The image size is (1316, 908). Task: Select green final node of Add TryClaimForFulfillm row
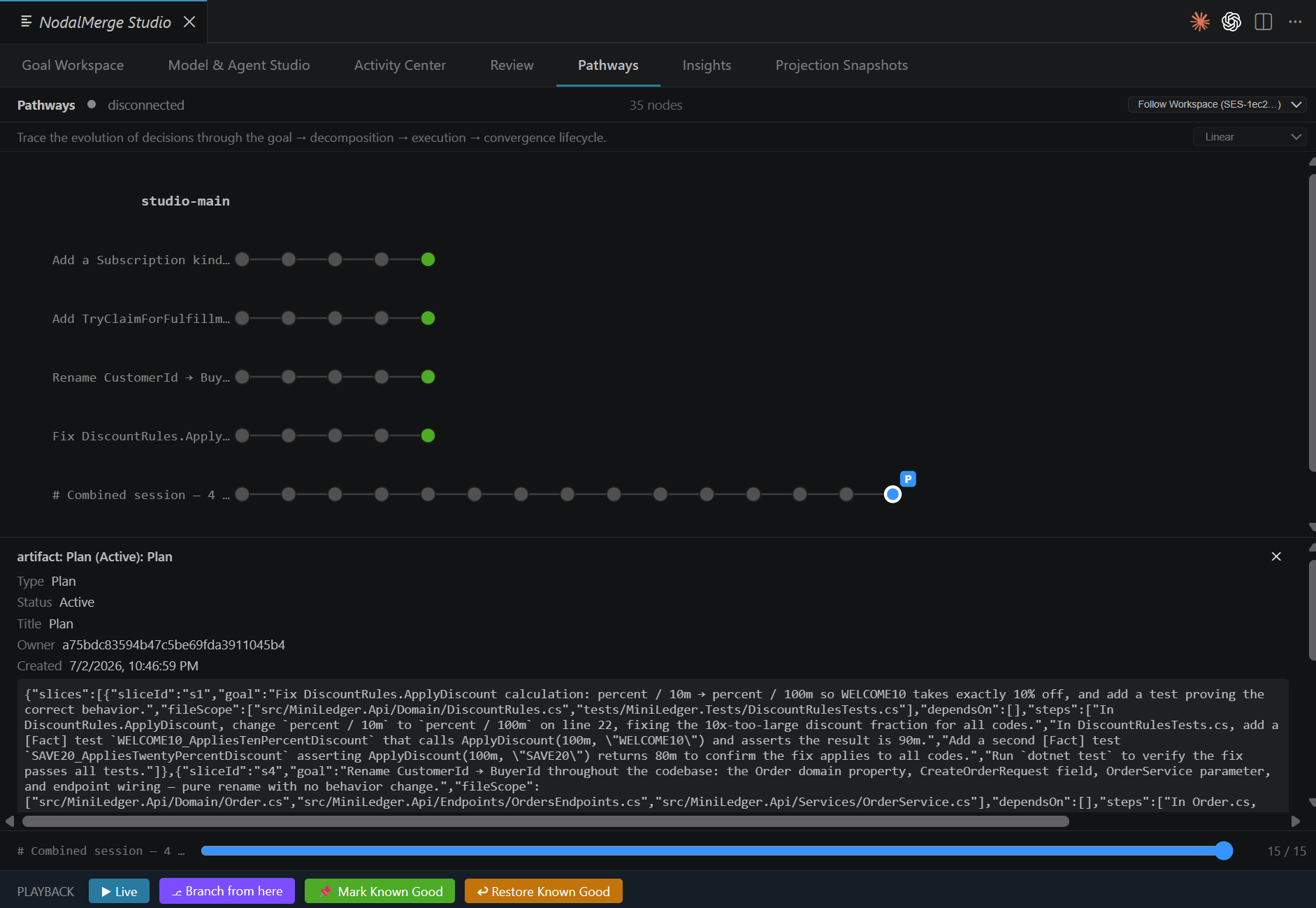[x=428, y=318]
